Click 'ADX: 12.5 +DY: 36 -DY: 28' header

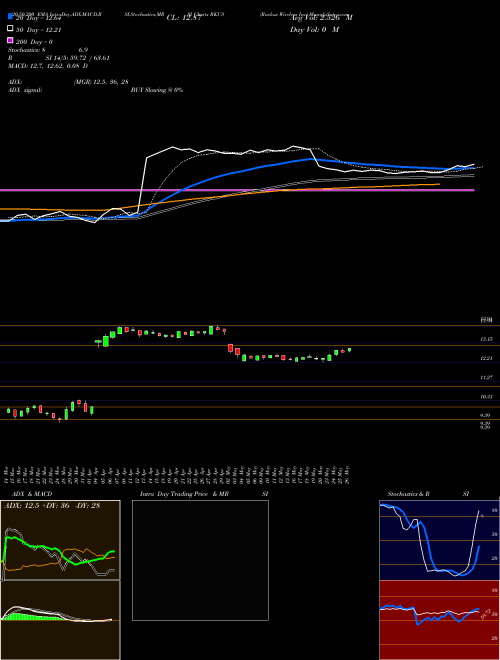[x=52, y=506]
